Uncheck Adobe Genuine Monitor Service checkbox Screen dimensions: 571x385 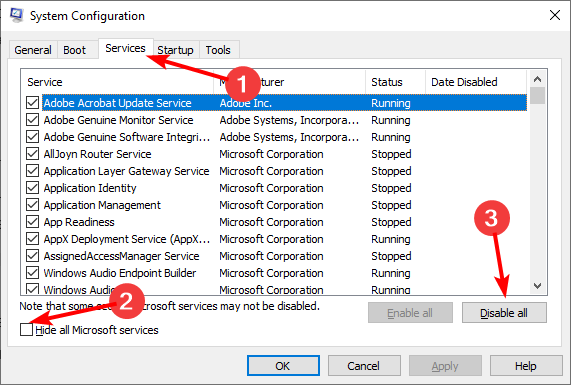tap(32, 120)
